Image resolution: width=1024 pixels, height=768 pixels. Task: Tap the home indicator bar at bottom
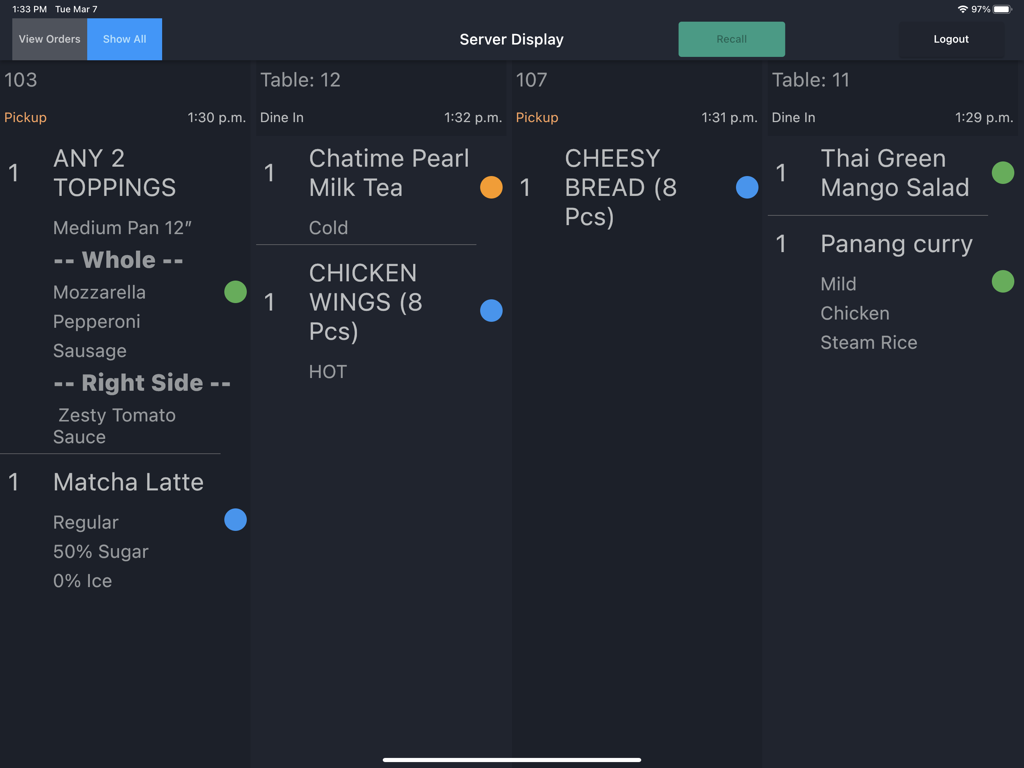pos(511,758)
